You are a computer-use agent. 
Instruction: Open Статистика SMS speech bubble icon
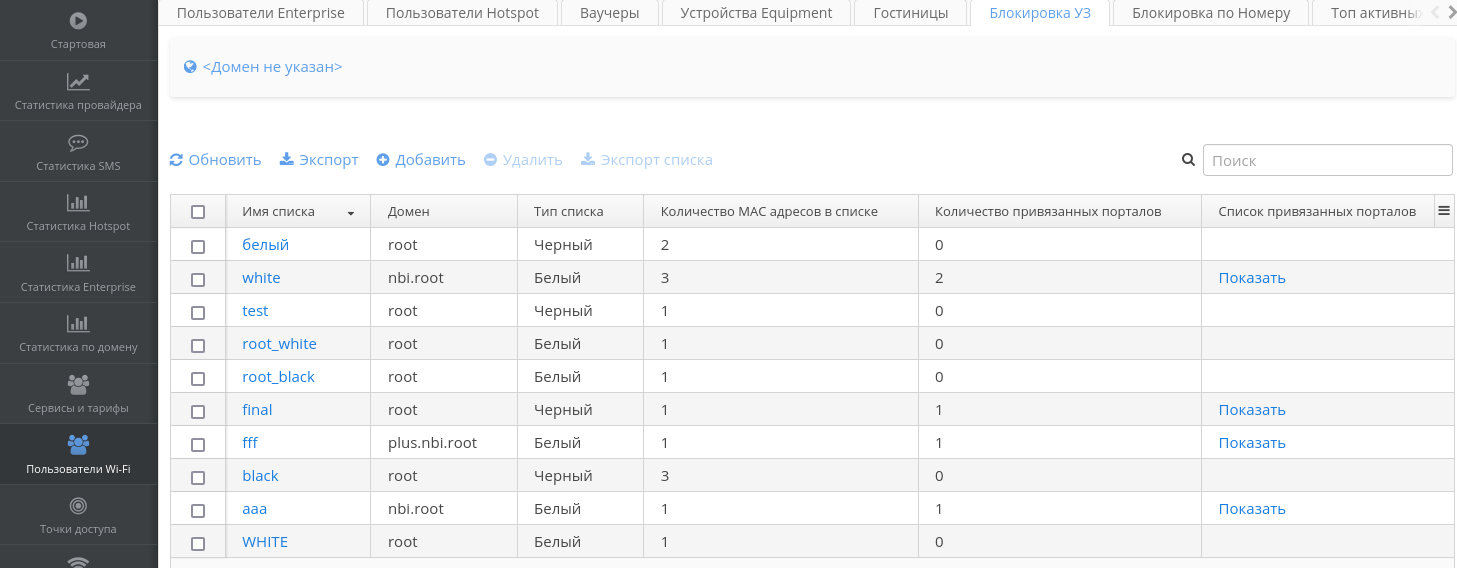pos(79,143)
